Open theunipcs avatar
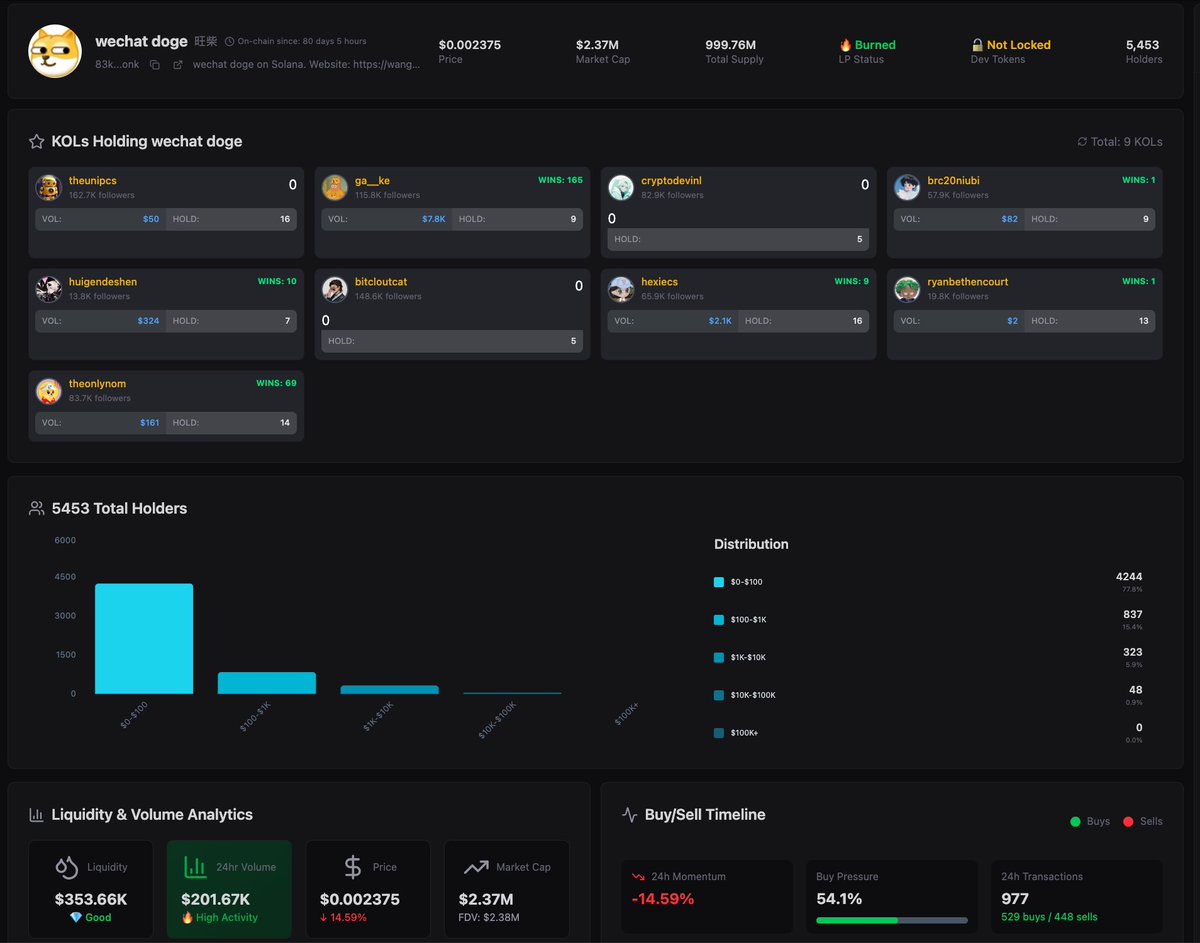Viewport: 1200px width, 943px height. click(49, 188)
